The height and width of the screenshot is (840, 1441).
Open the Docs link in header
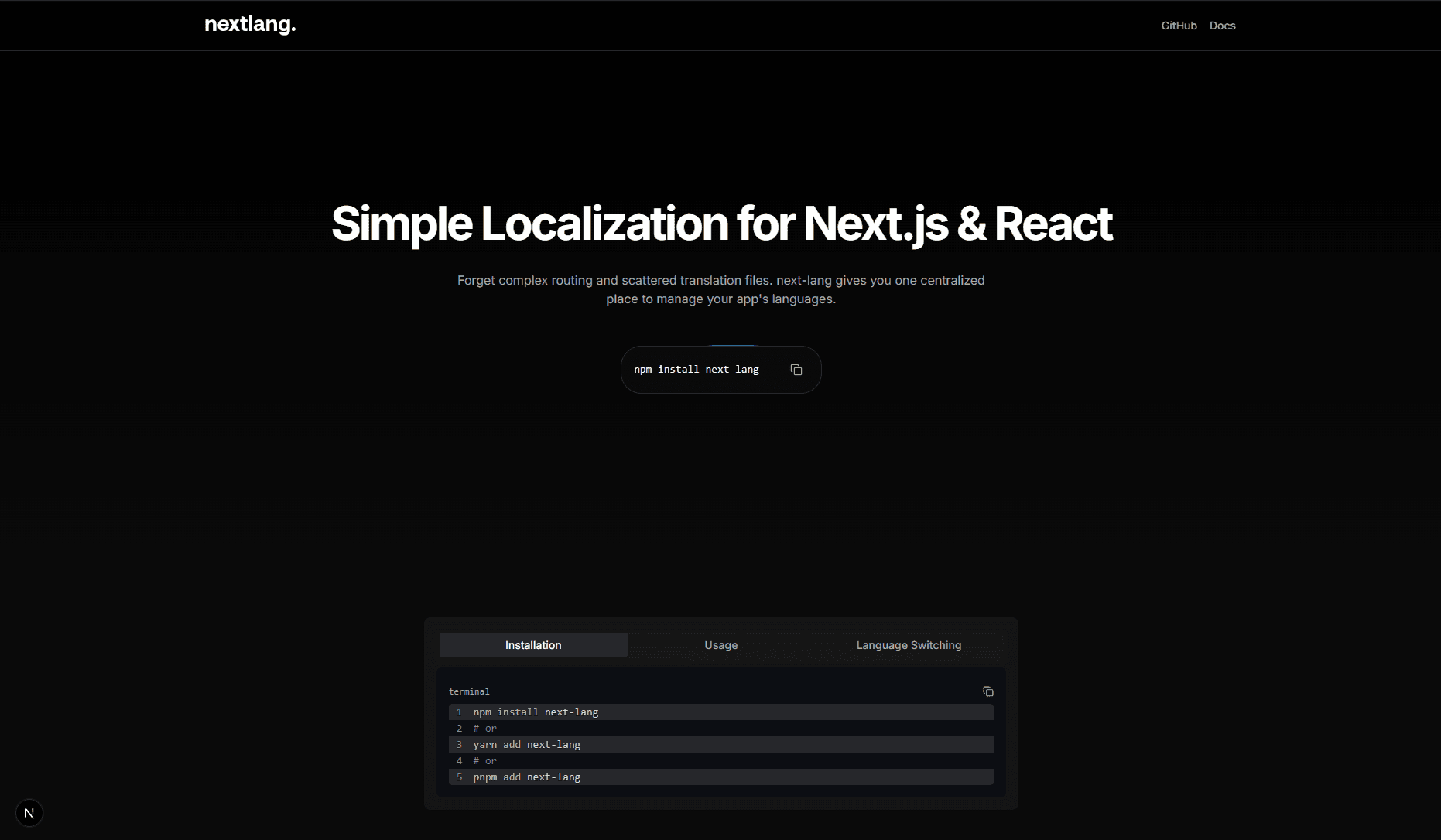tap(1222, 26)
